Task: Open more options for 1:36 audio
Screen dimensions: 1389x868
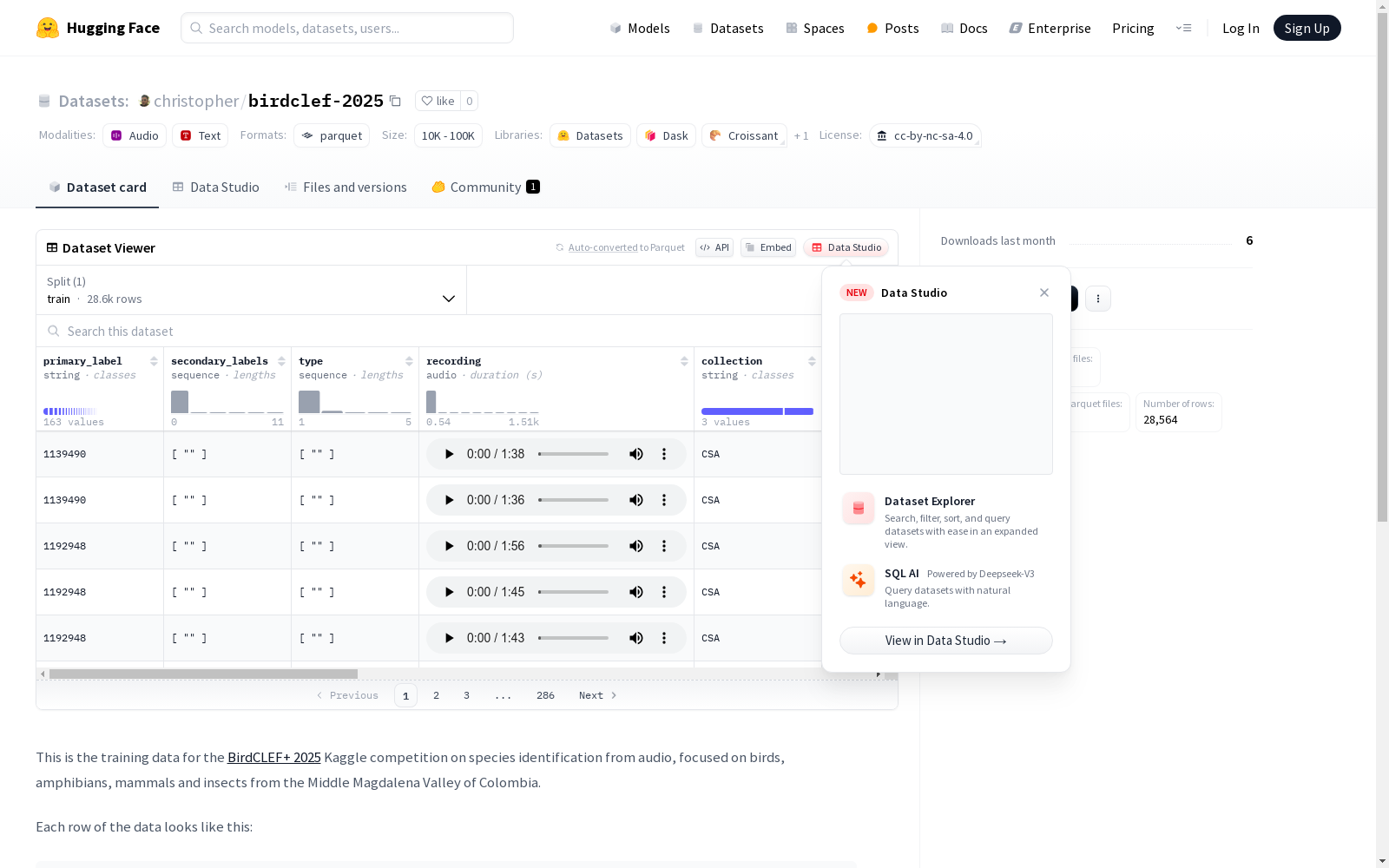Action: (664, 500)
